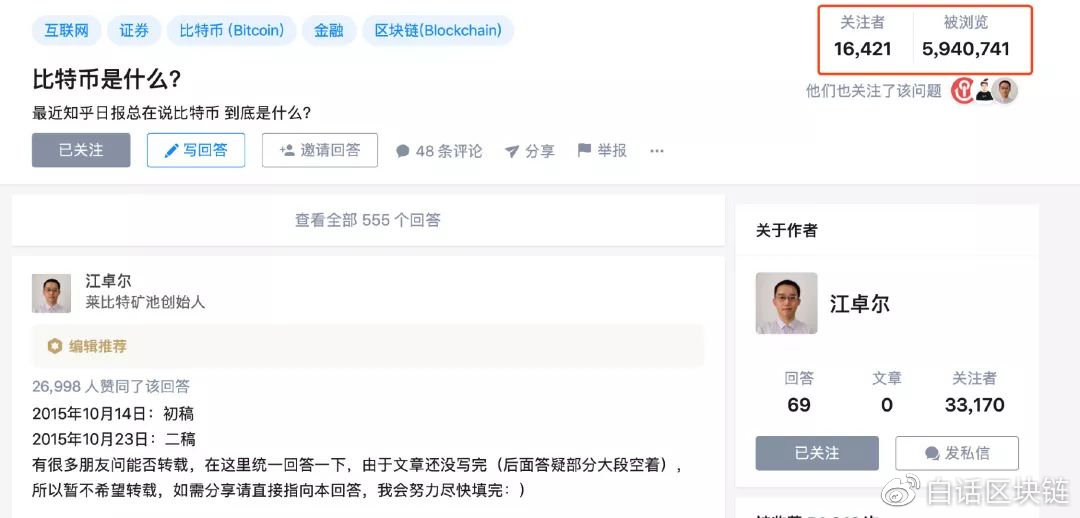Click the 江卓尔 name link in the answer
This screenshot has height=518, width=1080.
tap(108, 281)
